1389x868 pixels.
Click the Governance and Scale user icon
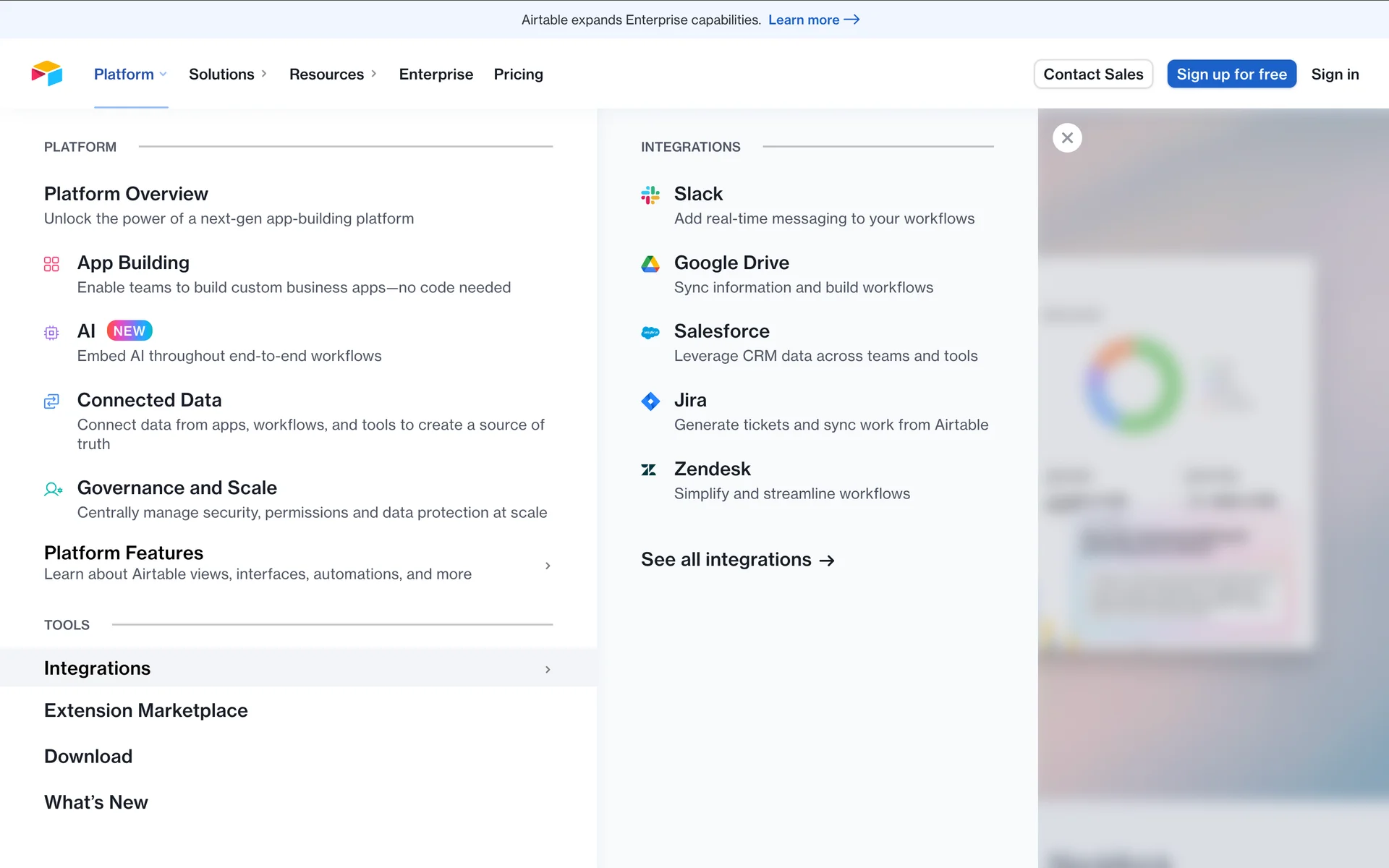coord(53,490)
